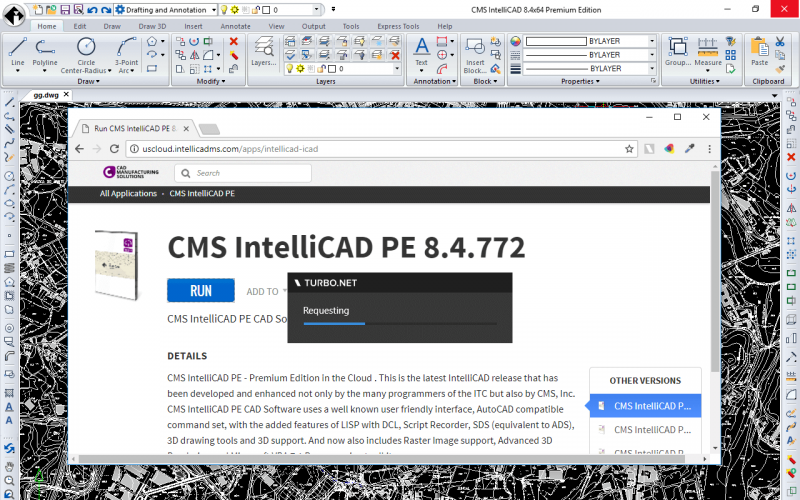
Task: Toggle layer freeze sun icon in ribbon Layers dropdown
Action: click(300, 68)
